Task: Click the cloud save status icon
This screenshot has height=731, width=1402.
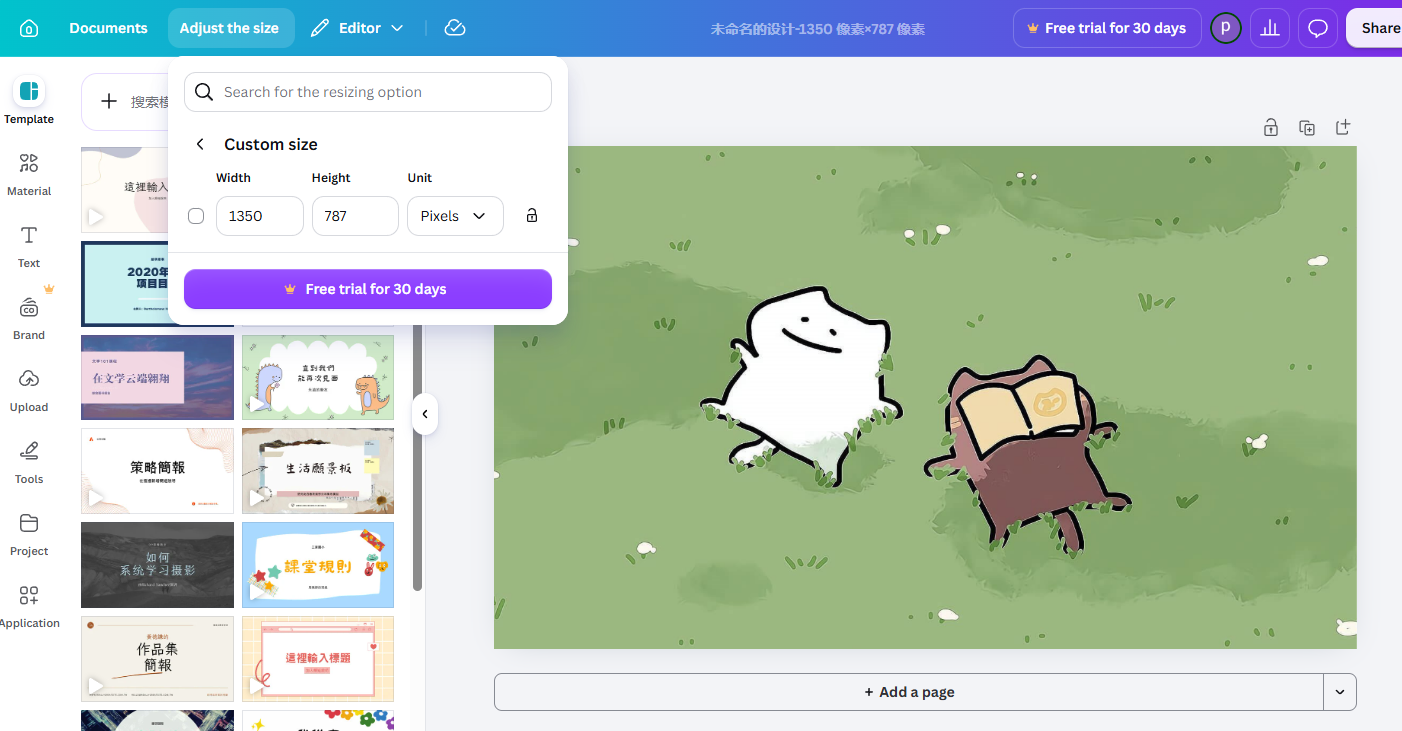Action: point(455,28)
